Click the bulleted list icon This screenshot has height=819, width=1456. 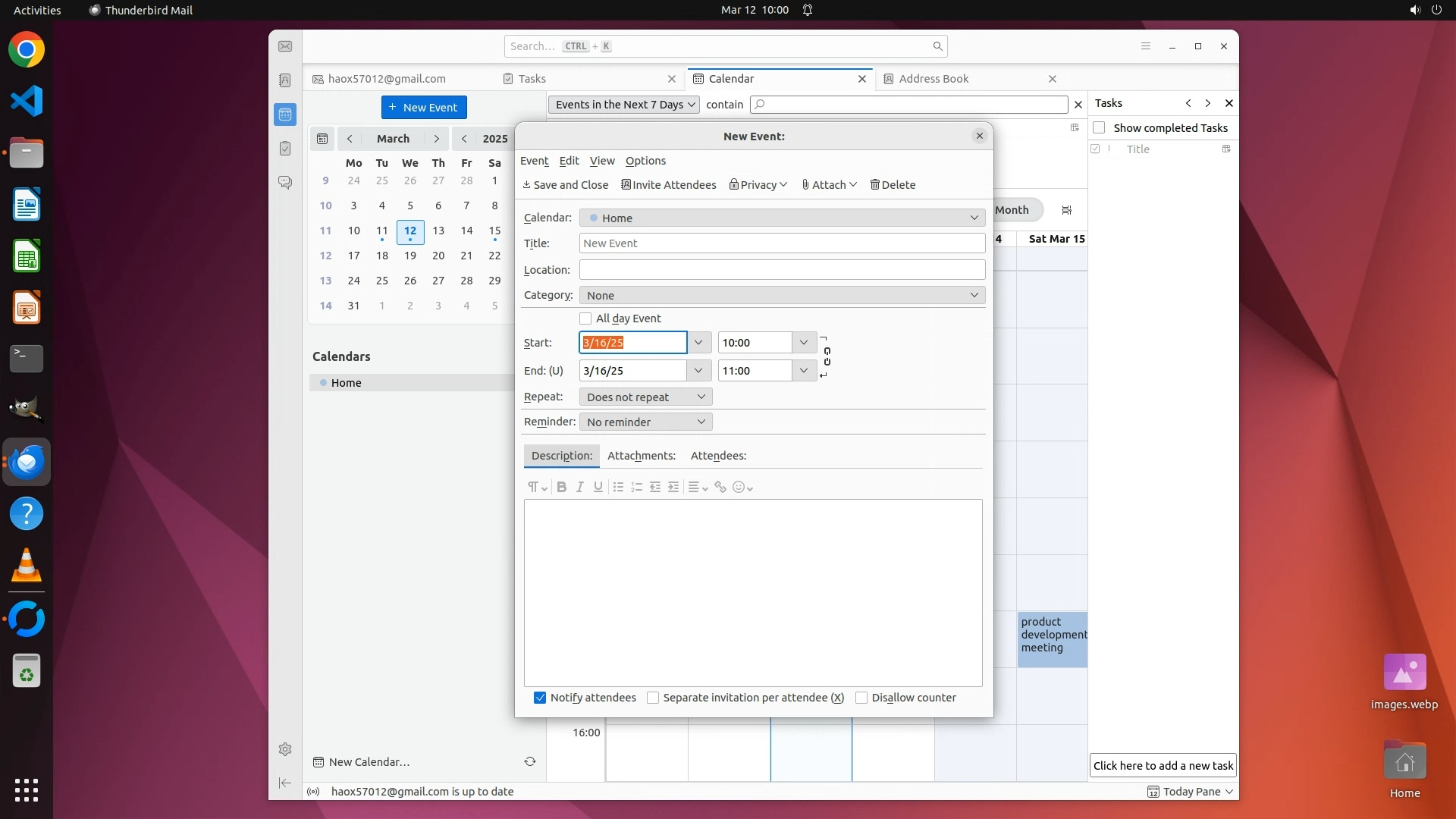(x=618, y=487)
